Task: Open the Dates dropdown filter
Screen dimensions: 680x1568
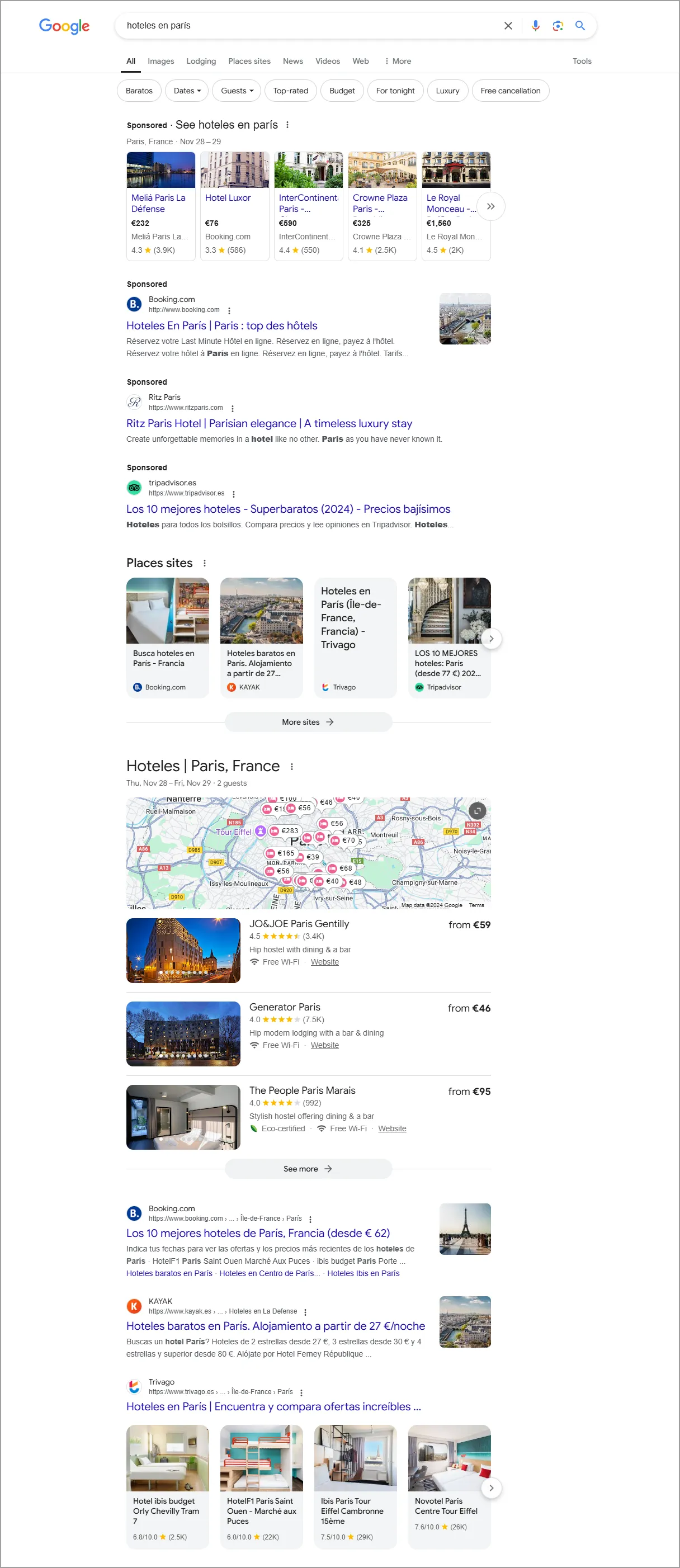Action: coord(187,91)
